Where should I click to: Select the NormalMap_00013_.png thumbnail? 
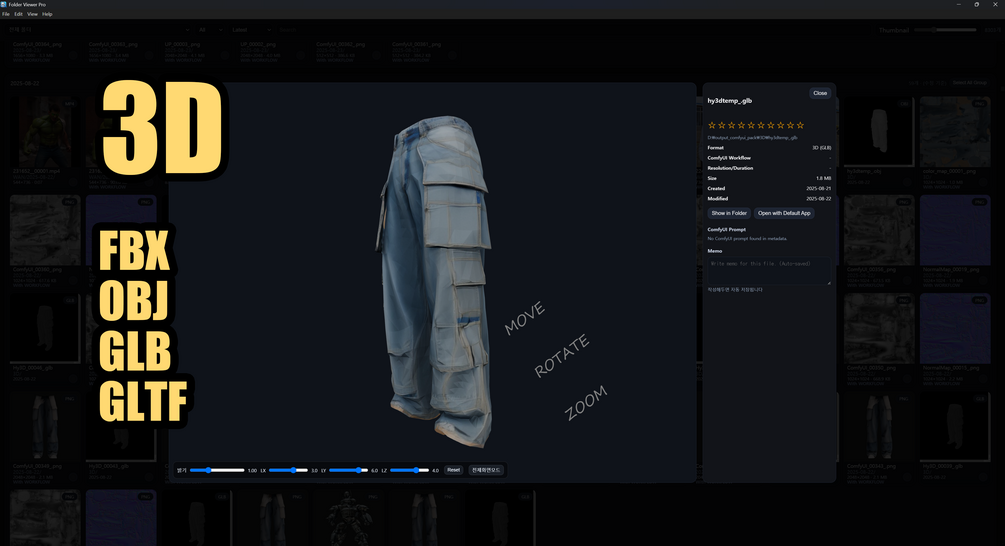(x=955, y=329)
